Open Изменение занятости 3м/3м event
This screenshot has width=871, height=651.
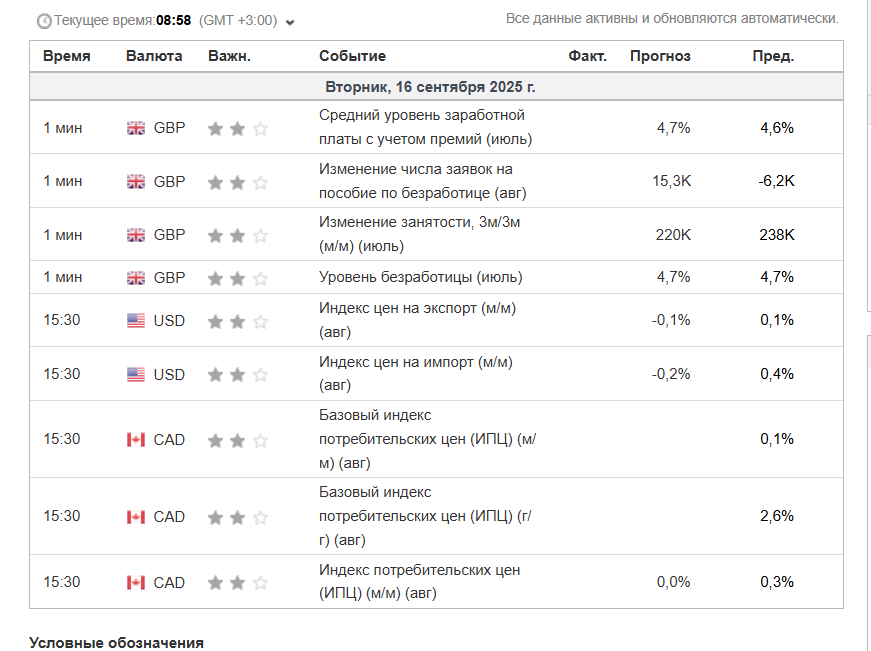(419, 234)
